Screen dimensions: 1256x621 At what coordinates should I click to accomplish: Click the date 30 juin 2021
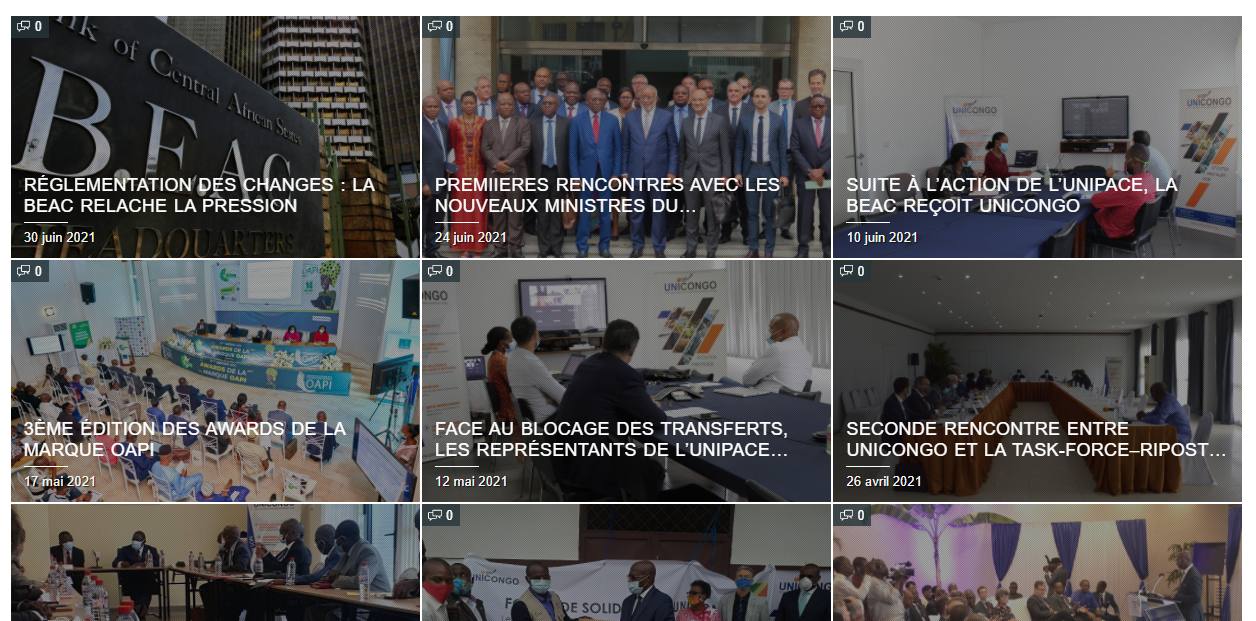59,237
